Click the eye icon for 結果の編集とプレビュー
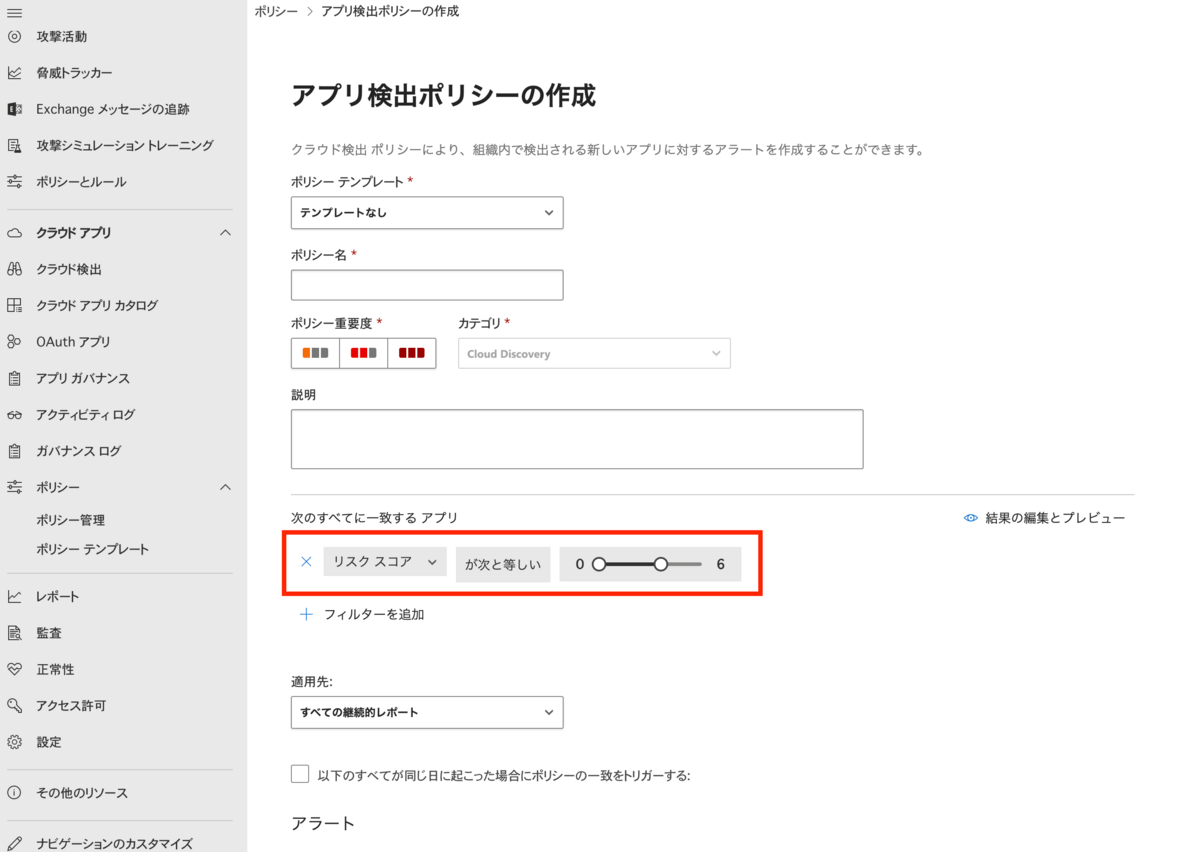The image size is (1200, 852). (x=970, y=518)
